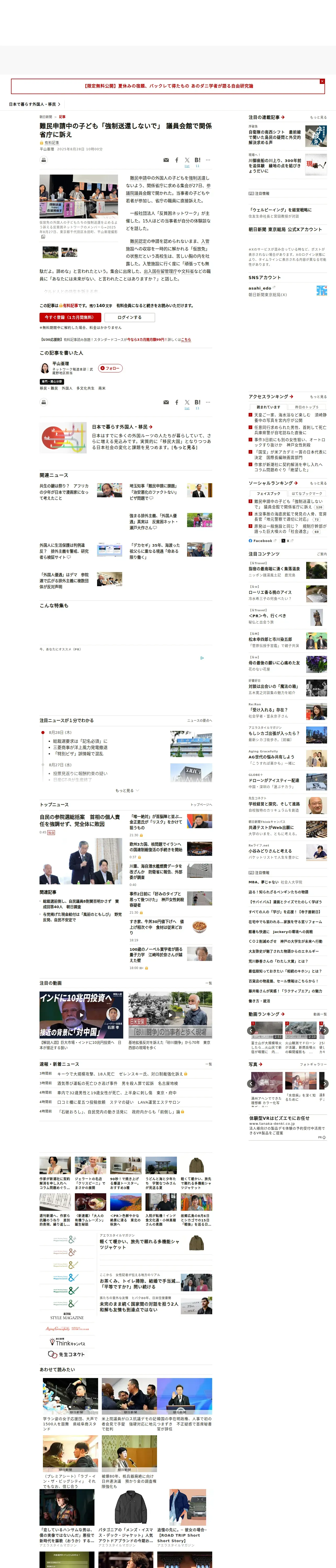Open the 日本で暮らす外国人・移民 topic image
Screen dimensions: 336x1568
63,438
